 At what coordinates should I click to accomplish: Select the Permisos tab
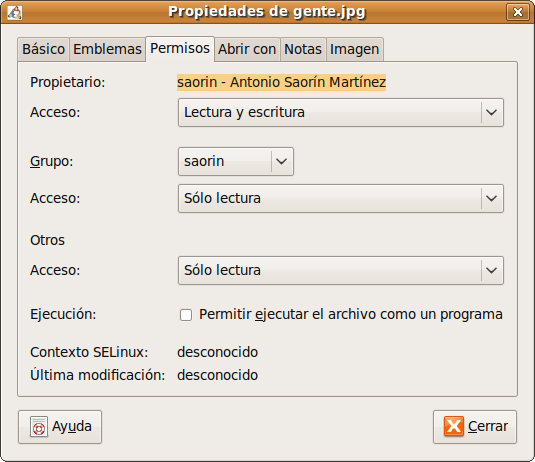(180, 48)
